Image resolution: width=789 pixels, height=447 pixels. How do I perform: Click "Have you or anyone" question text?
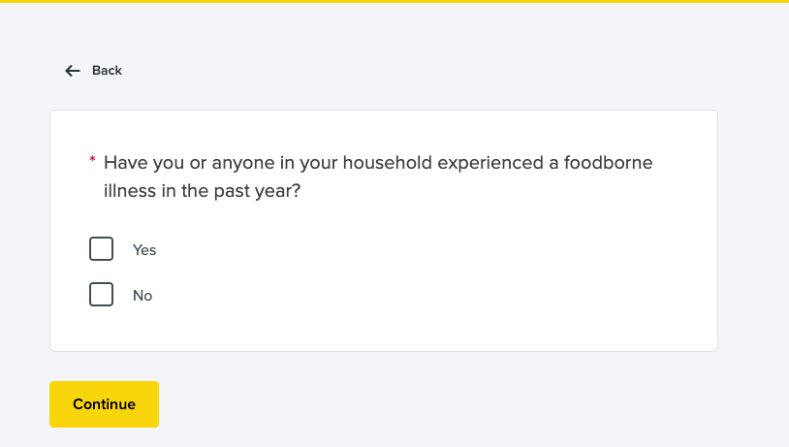tap(180, 163)
